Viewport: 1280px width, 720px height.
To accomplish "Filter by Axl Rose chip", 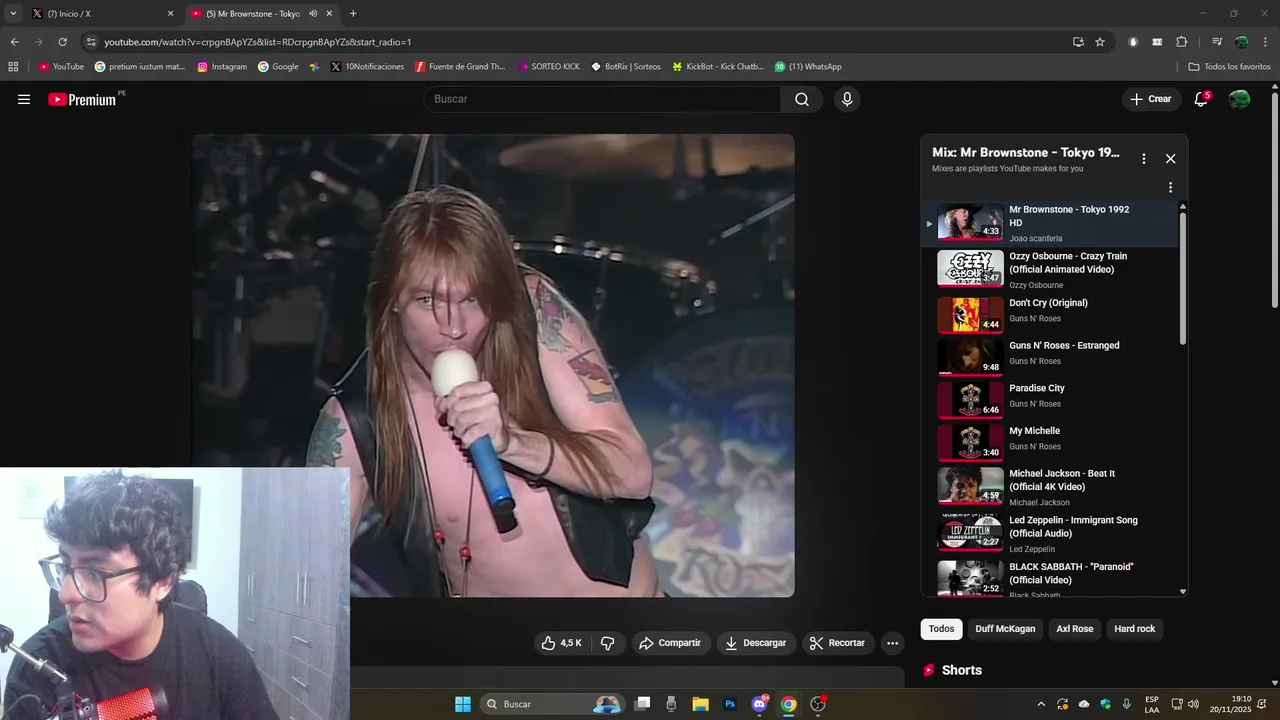I will click(x=1075, y=629).
